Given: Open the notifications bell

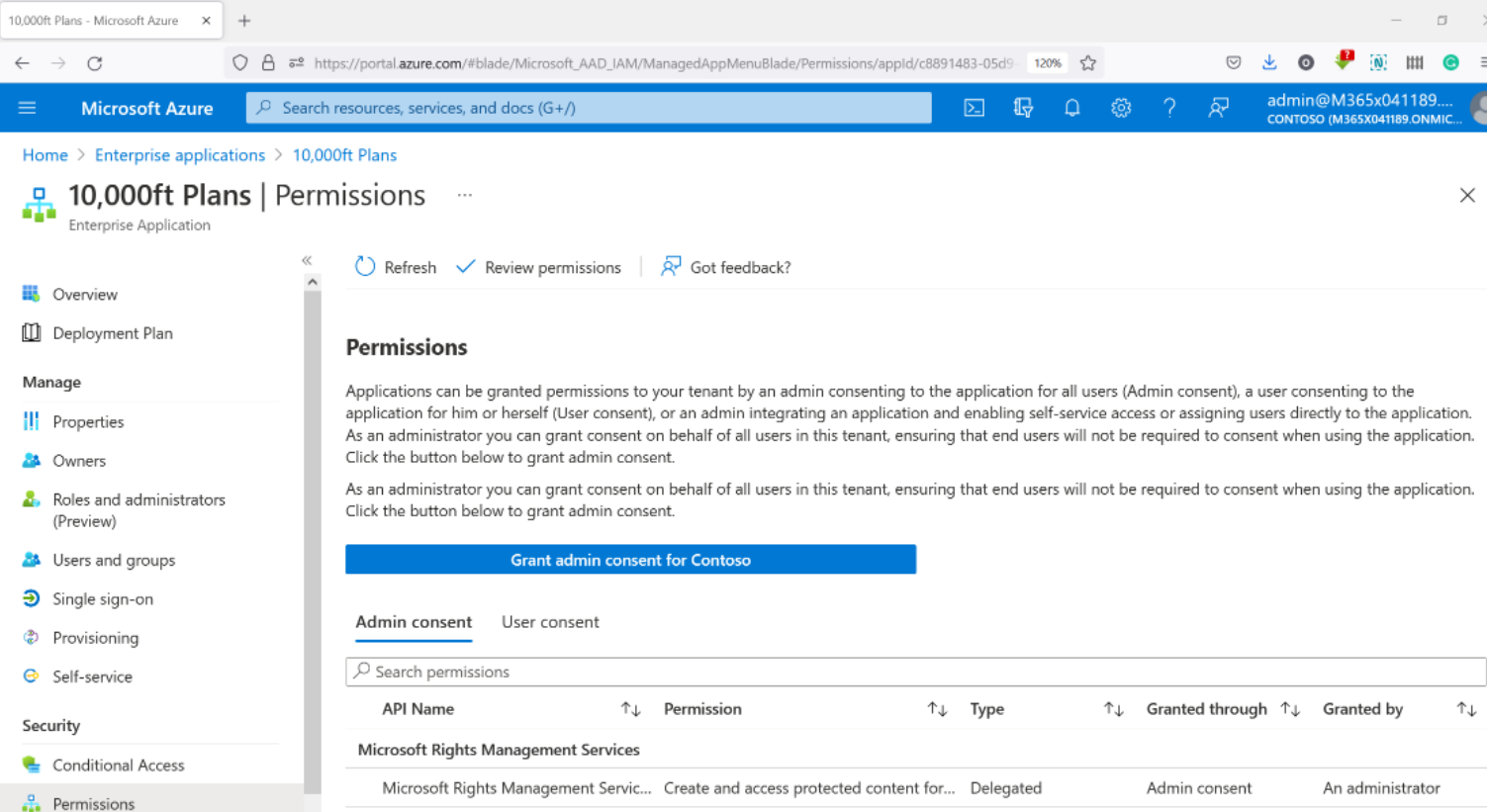Looking at the screenshot, I should (1071, 108).
